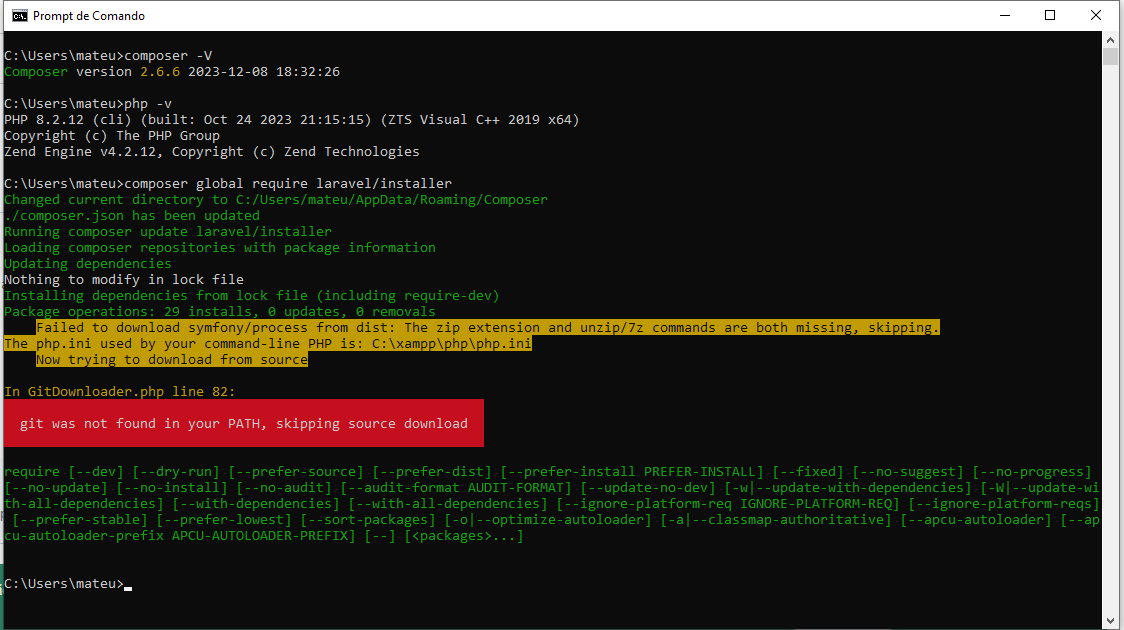Click the vertical scrollbar thumb
Viewport: 1124px width, 630px height.
1110,57
